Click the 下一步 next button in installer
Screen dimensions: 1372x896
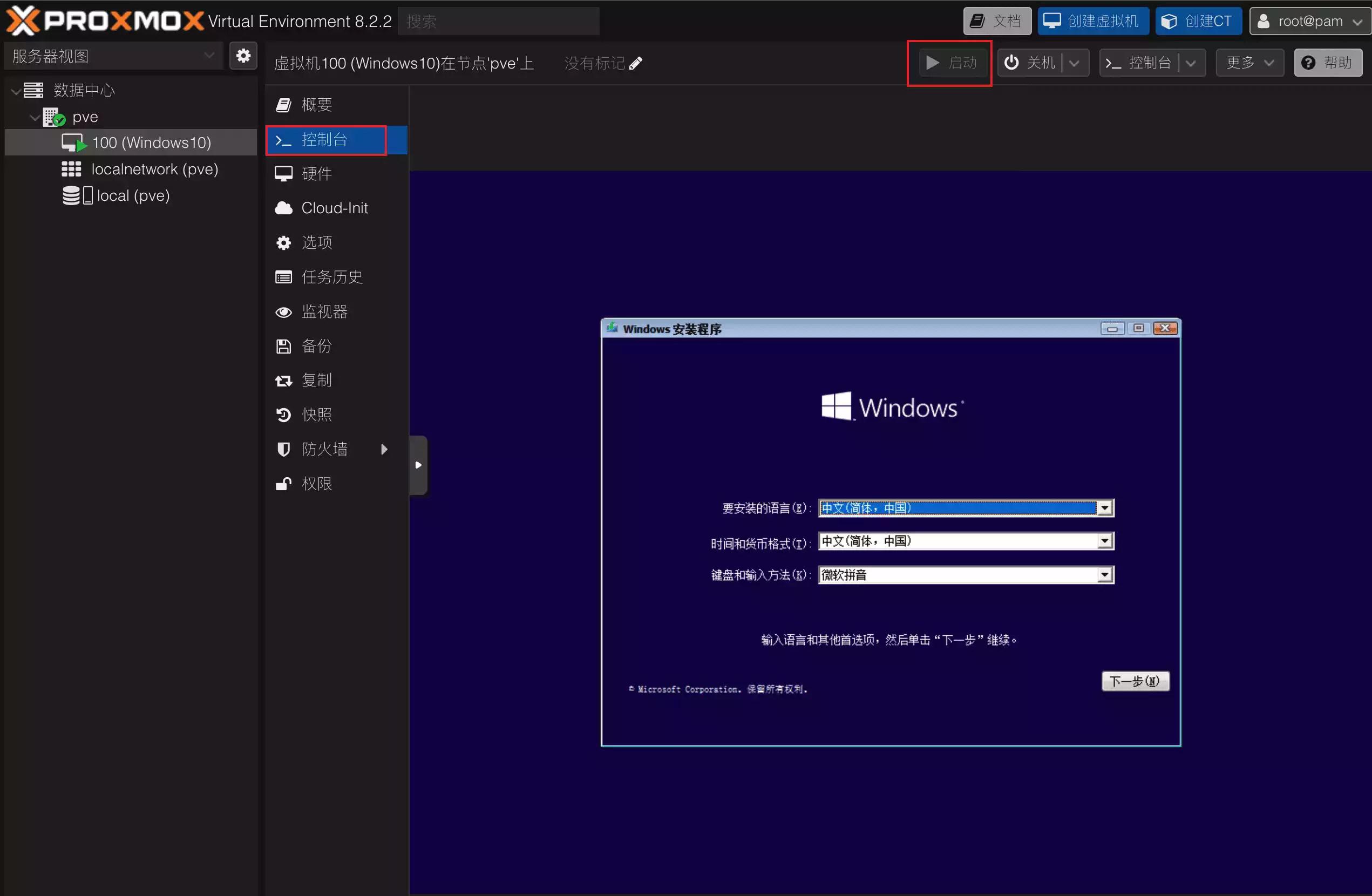pyautogui.click(x=1135, y=681)
